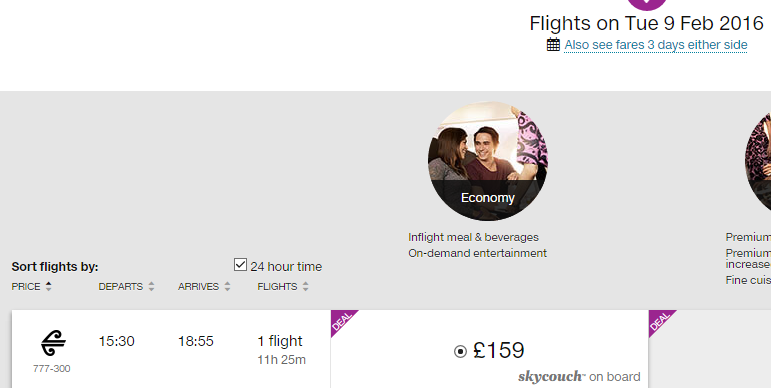Click the purple circle icon above date heading

647,4
